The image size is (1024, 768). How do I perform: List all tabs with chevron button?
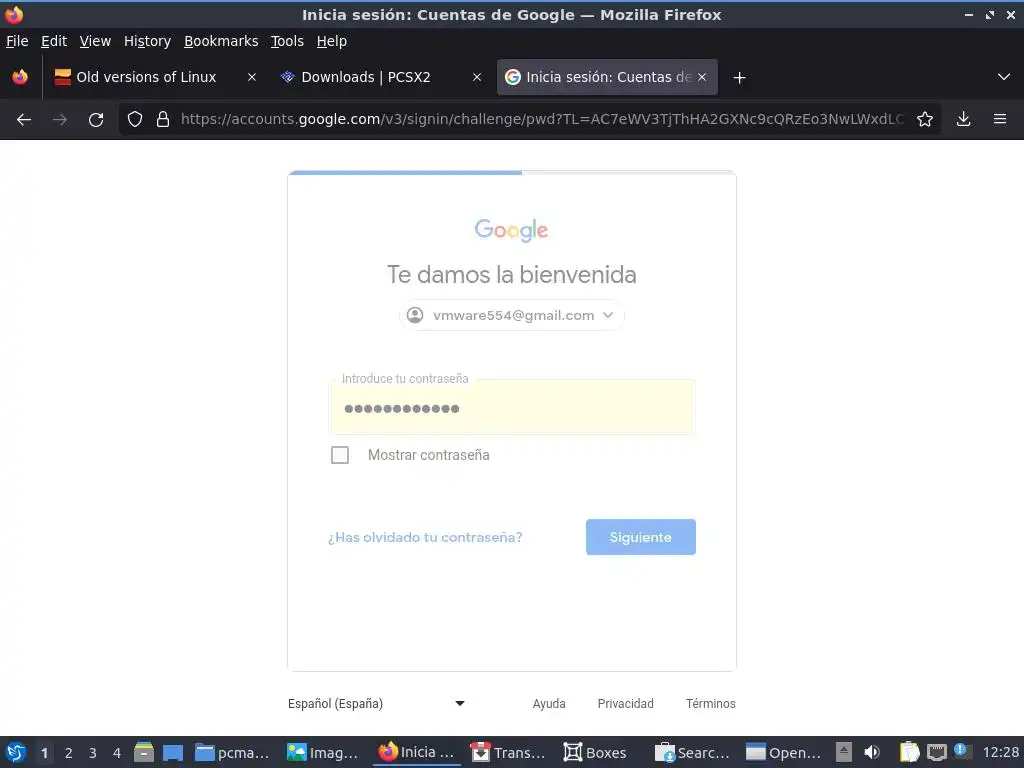(1004, 77)
